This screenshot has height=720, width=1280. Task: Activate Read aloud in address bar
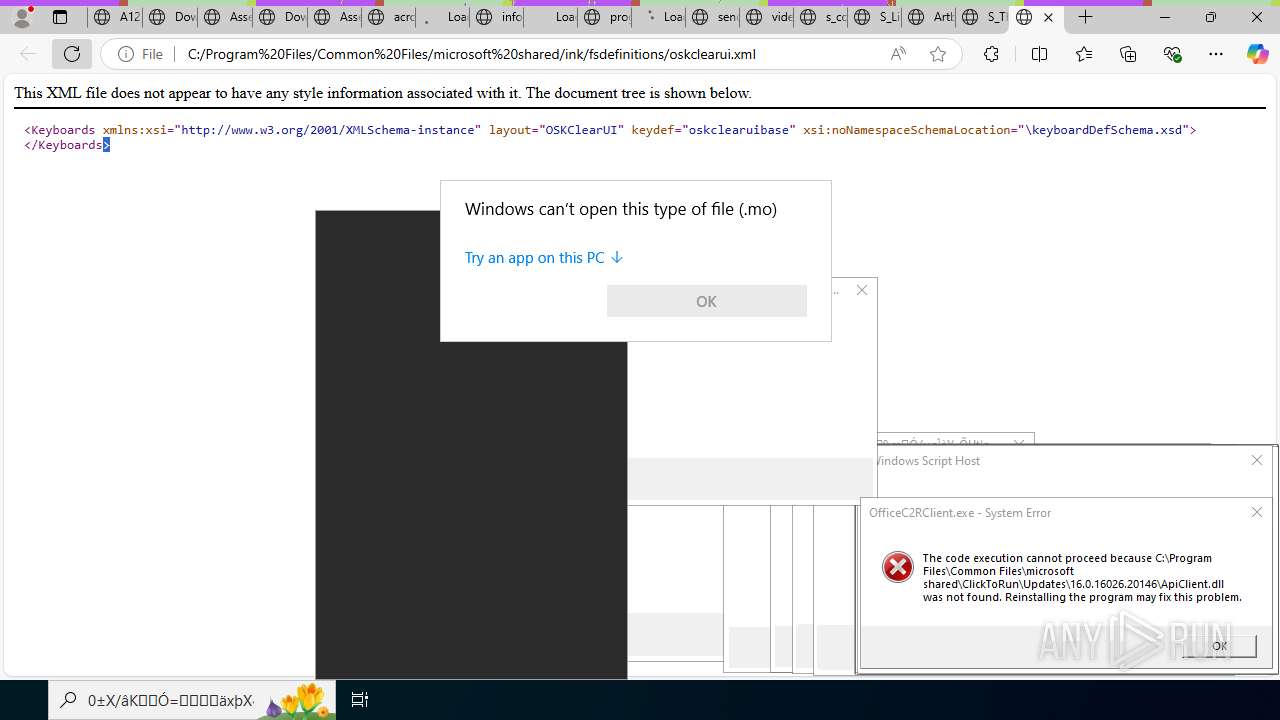pyautogui.click(x=898, y=54)
